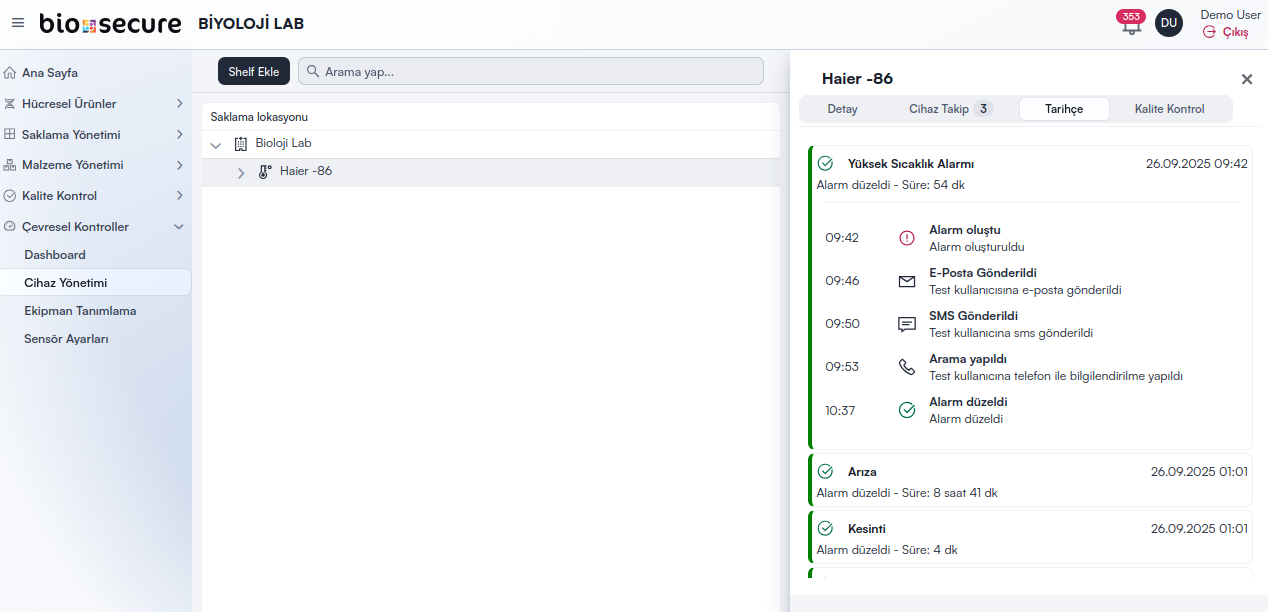This screenshot has height=612, width=1268.
Task: Expand the Malzeme Yönetimi menu chevron
Action: pos(179,165)
